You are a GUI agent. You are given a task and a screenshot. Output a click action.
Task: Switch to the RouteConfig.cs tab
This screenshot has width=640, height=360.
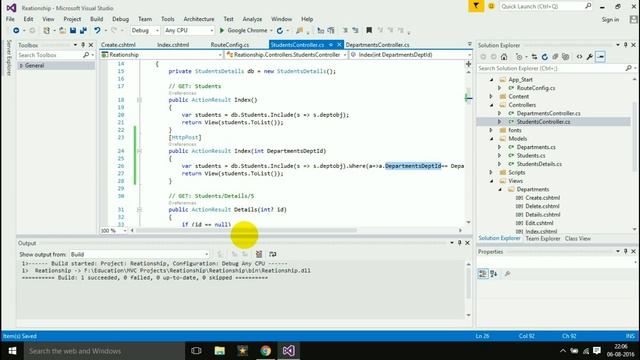(230, 45)
